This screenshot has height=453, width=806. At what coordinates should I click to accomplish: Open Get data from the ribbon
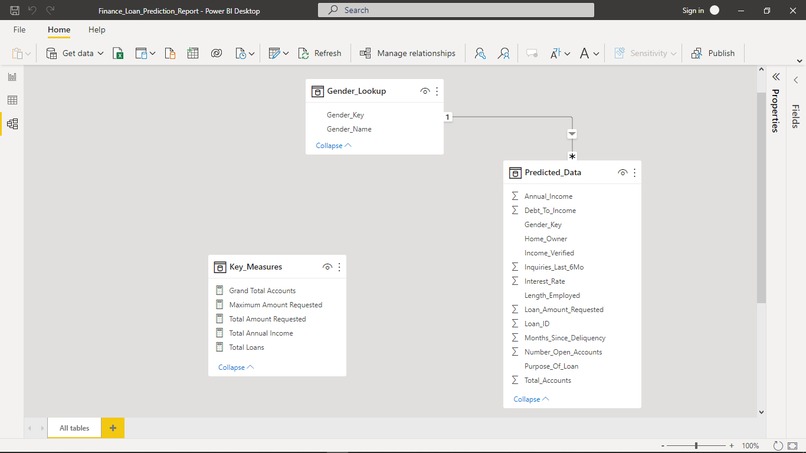pyautogui.click(x=75, y=53)
